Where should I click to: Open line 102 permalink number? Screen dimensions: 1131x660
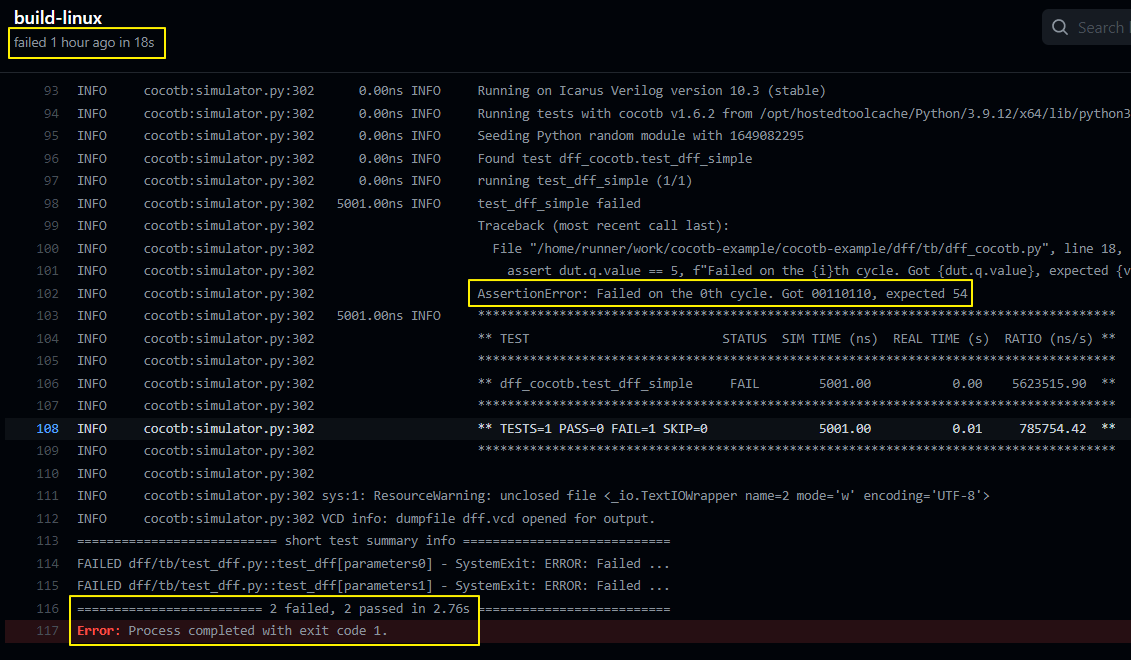tap(47, 293)
